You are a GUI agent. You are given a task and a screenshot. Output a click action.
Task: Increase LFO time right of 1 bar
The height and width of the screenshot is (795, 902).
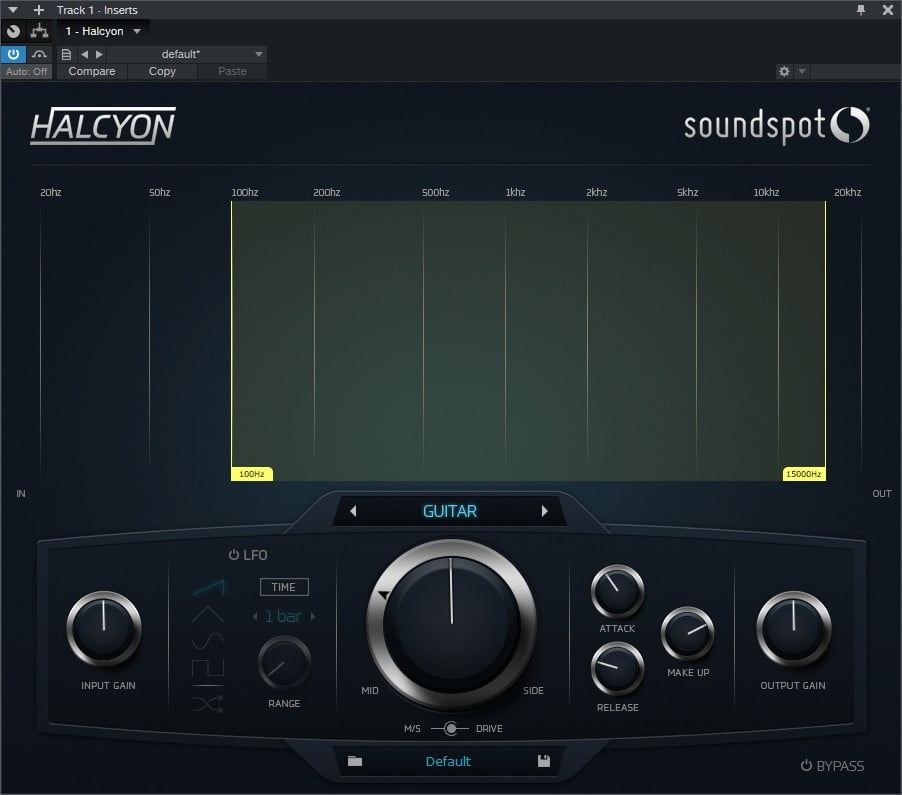313,617
